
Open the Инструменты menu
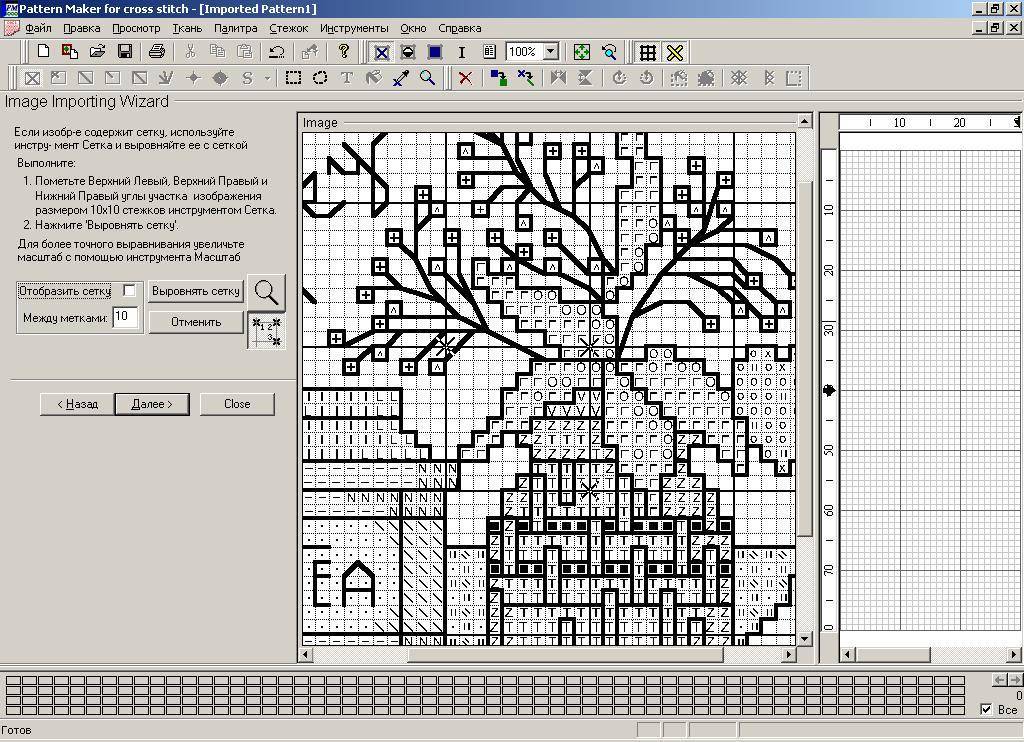pos(354,28)
